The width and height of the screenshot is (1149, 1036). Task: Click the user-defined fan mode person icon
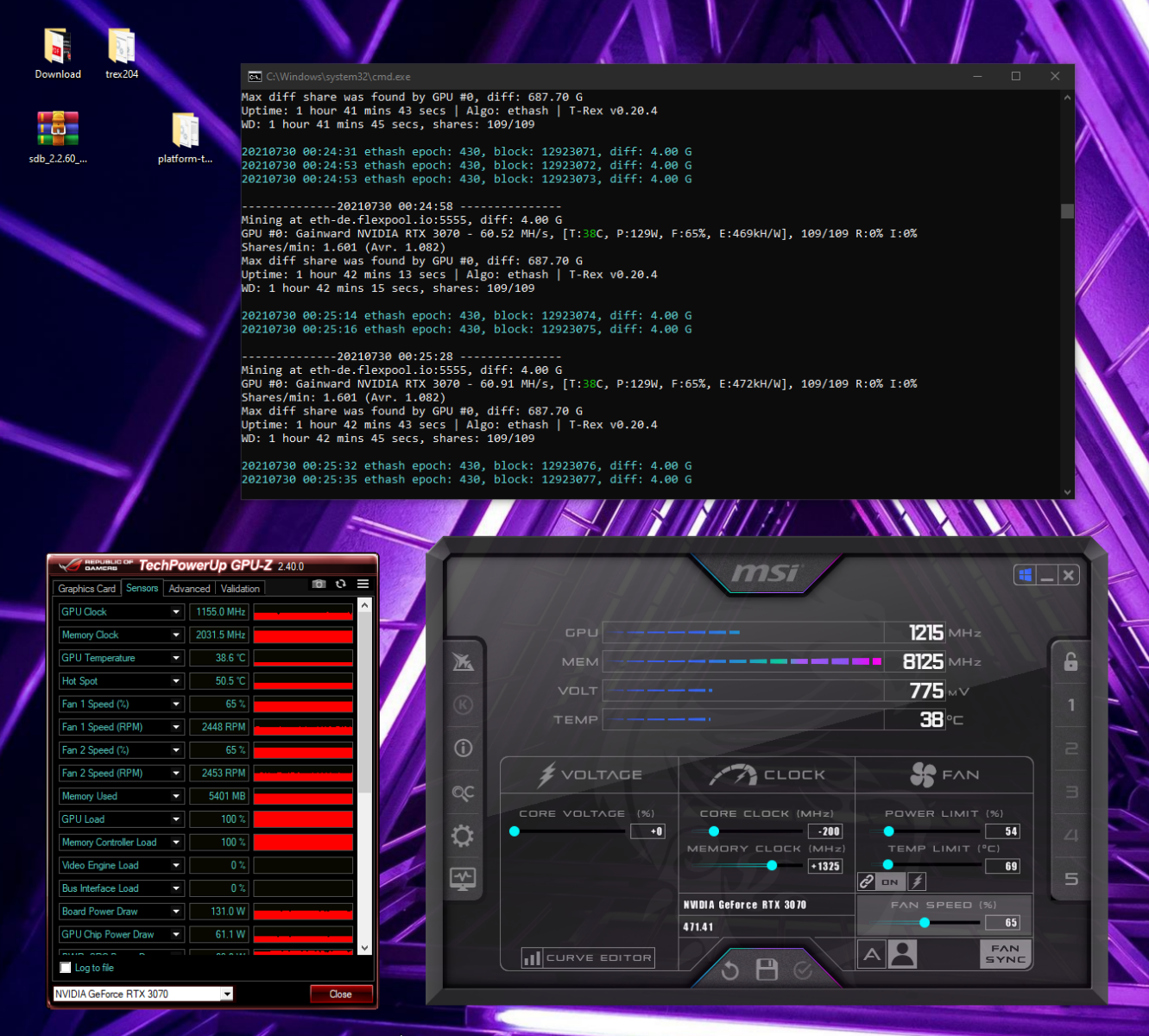tap(903, 954)
